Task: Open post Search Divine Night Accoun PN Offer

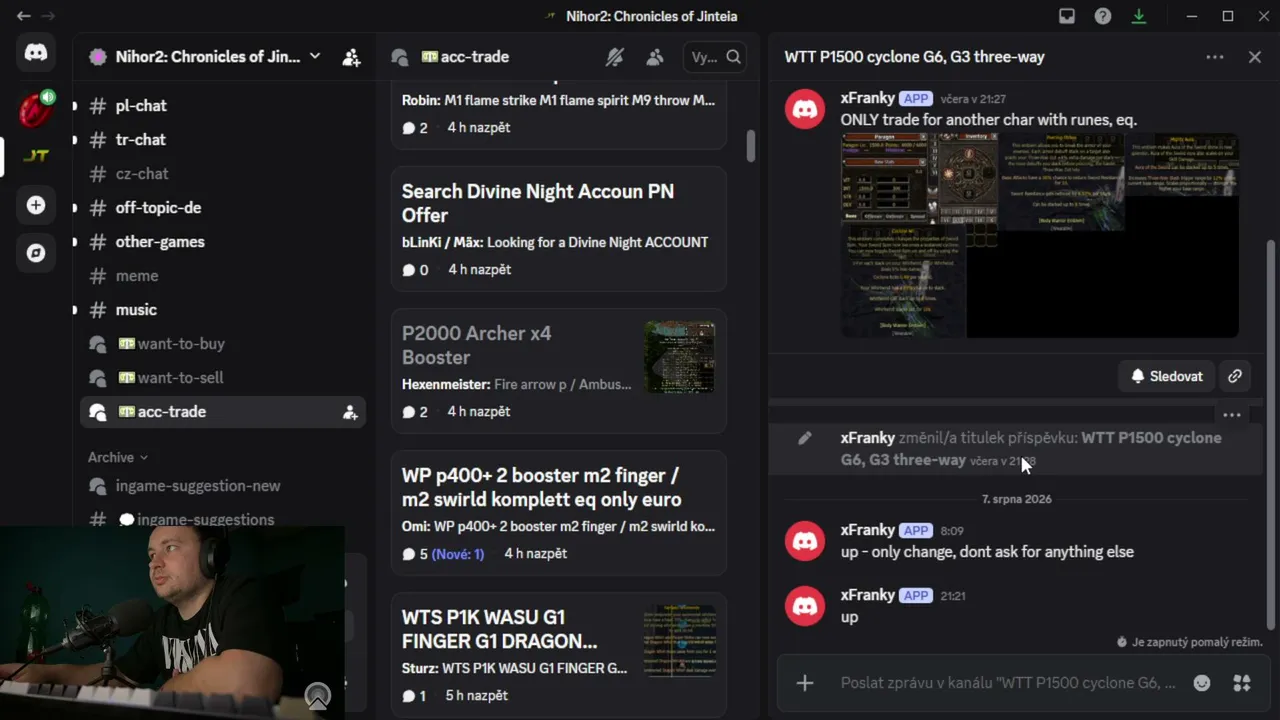Action: [558, 228]
